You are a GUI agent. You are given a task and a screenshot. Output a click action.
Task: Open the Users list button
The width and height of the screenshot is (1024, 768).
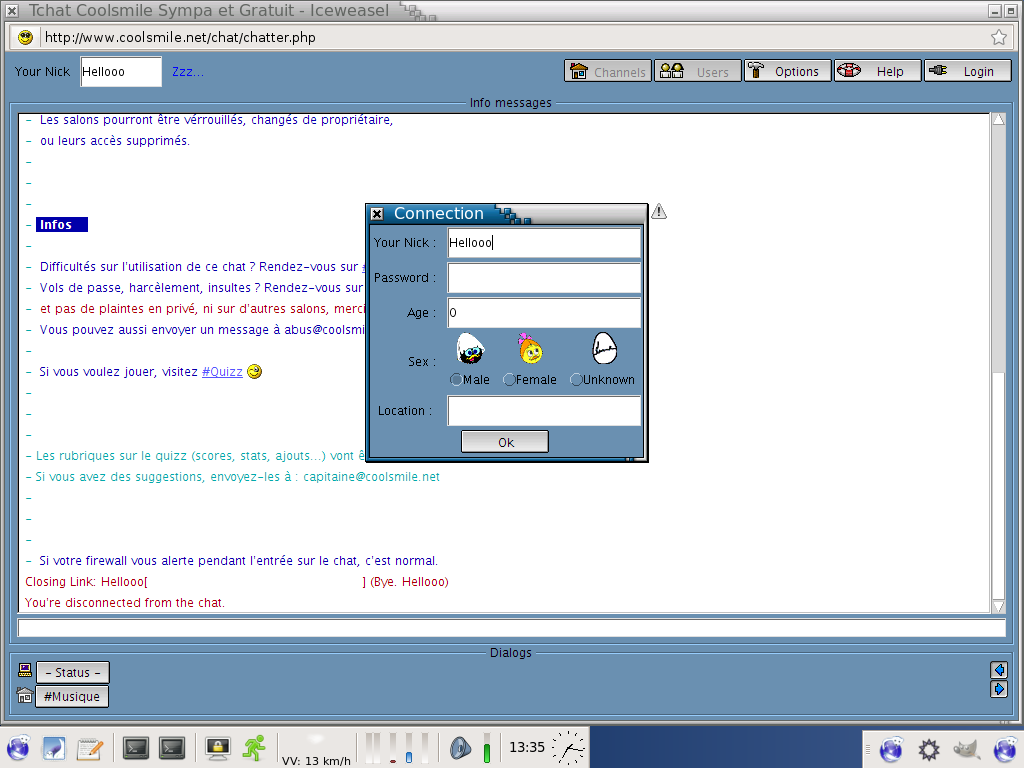point(697,71)
